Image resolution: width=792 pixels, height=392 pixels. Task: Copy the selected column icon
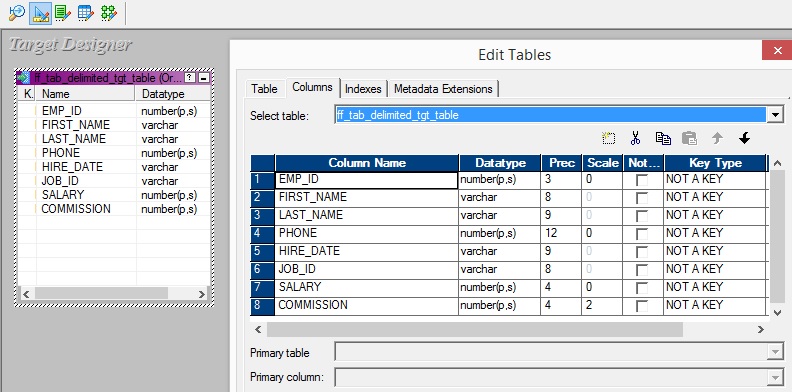[x=663, y=138]
